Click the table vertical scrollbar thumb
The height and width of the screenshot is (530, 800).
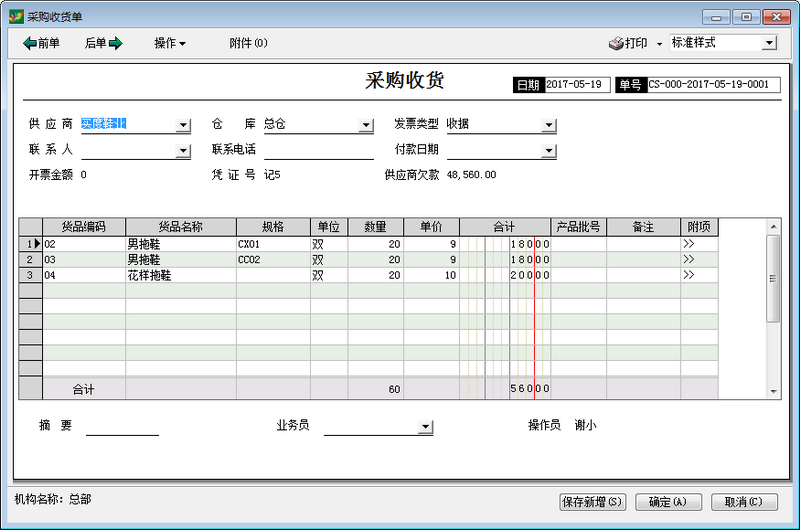[x=773, y=279]
